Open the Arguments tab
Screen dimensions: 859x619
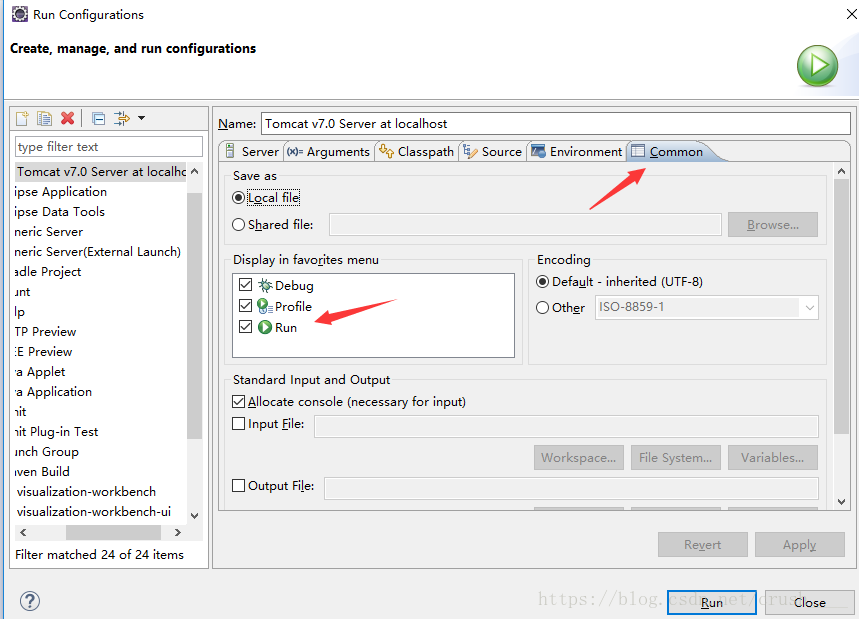[329, 152]
